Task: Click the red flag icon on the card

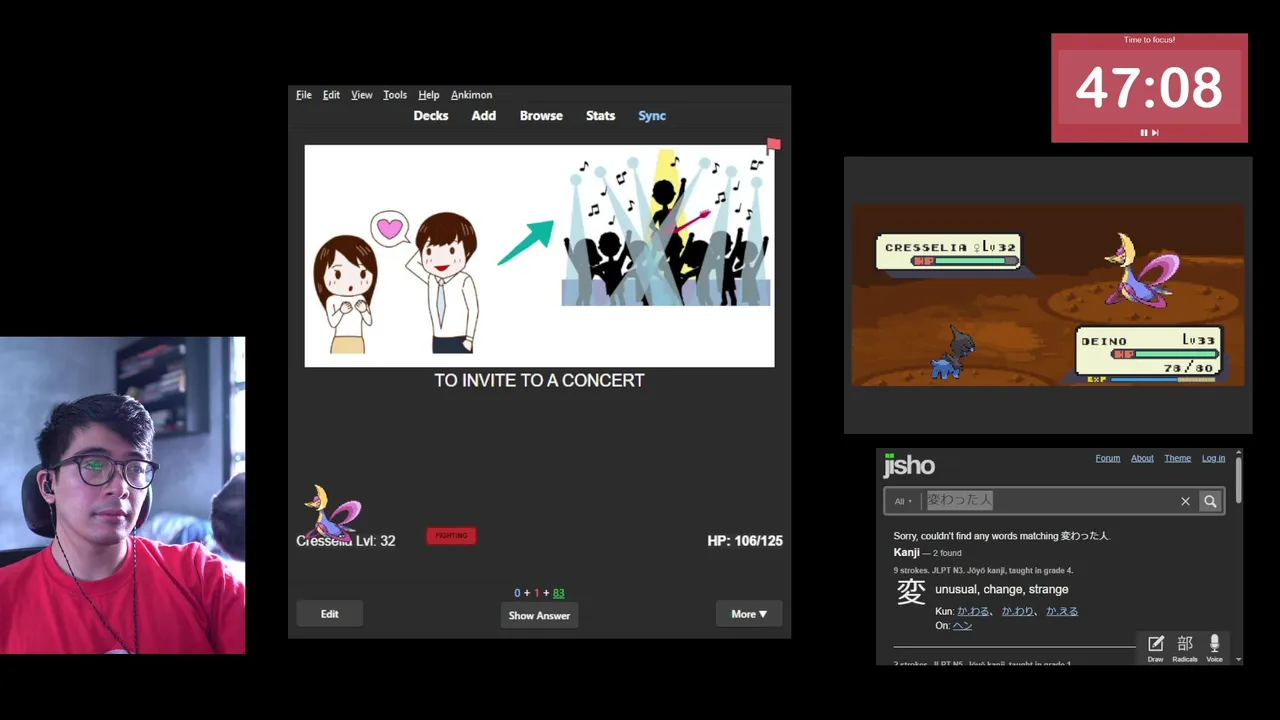Action: coord(773,146)
